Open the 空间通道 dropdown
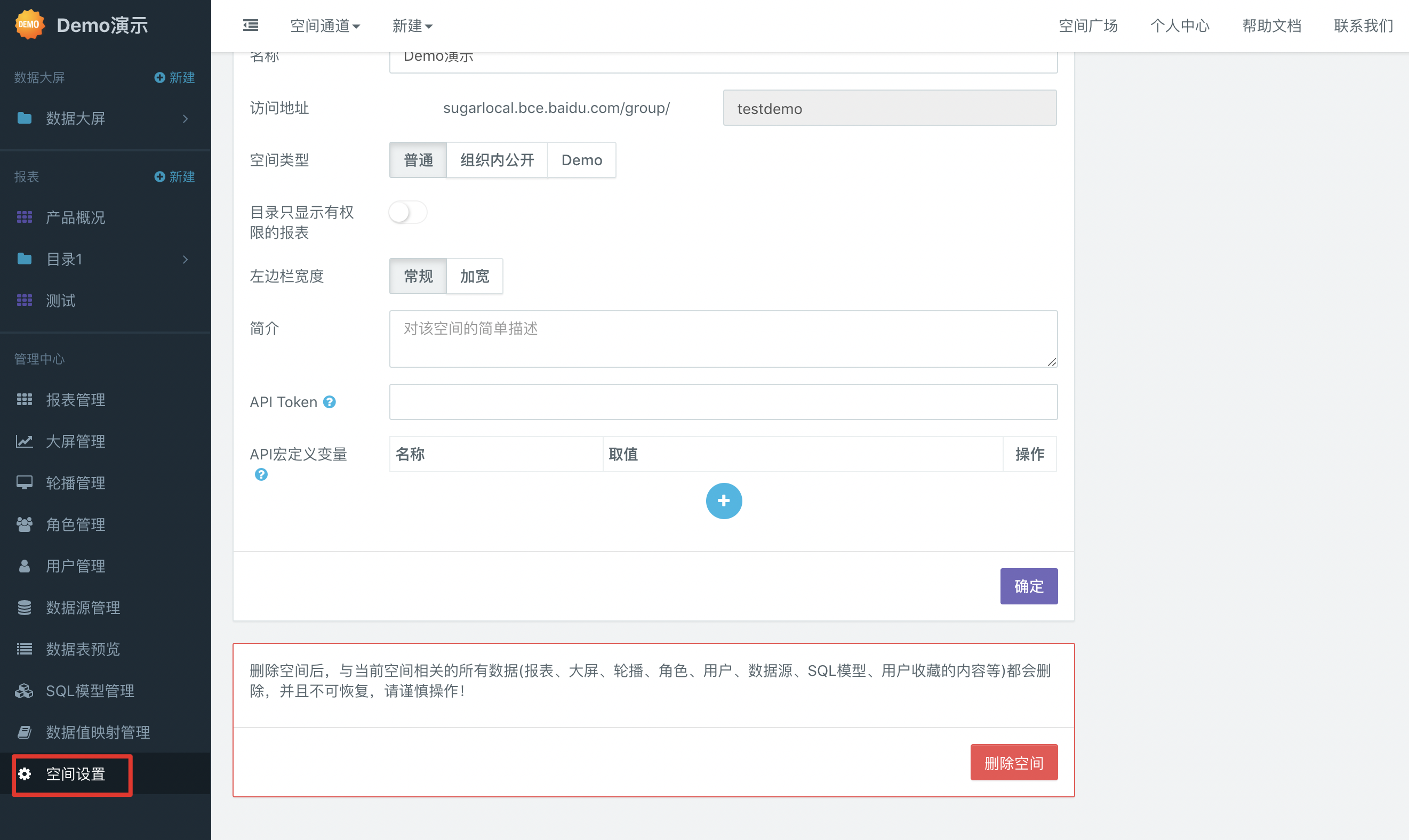The height and width of the screenshot is (840, 1409). [325, 26]
